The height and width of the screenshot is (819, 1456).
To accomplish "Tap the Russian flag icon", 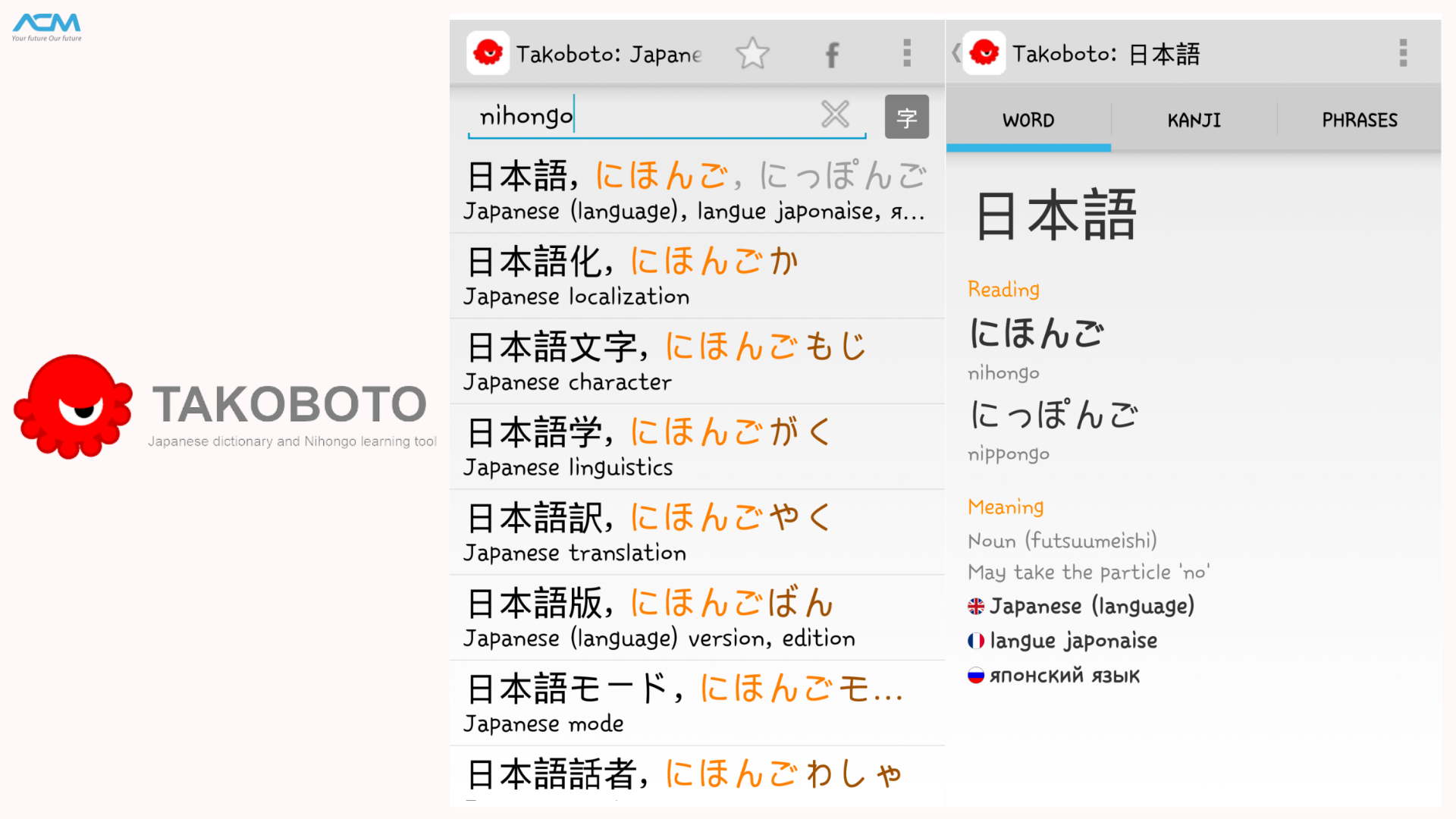I will [976, 675].
